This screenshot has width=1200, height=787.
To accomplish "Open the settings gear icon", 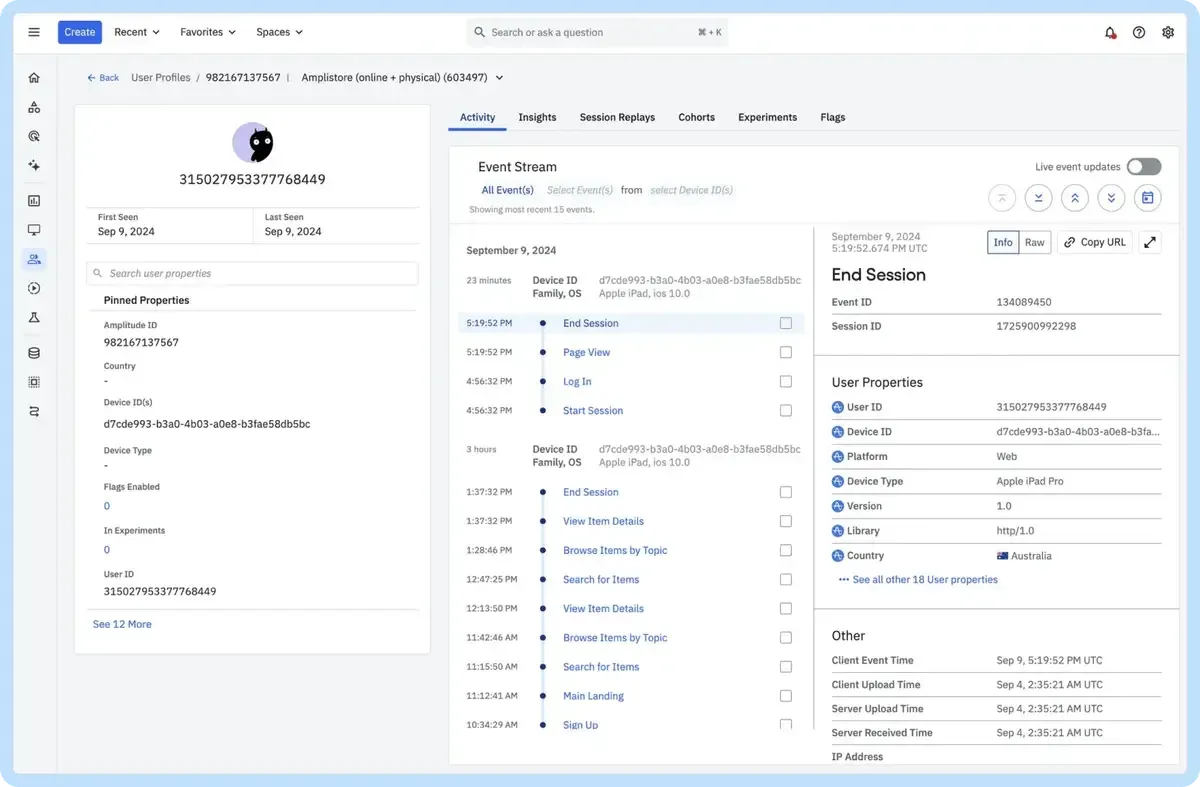I will click(1168, 32).
